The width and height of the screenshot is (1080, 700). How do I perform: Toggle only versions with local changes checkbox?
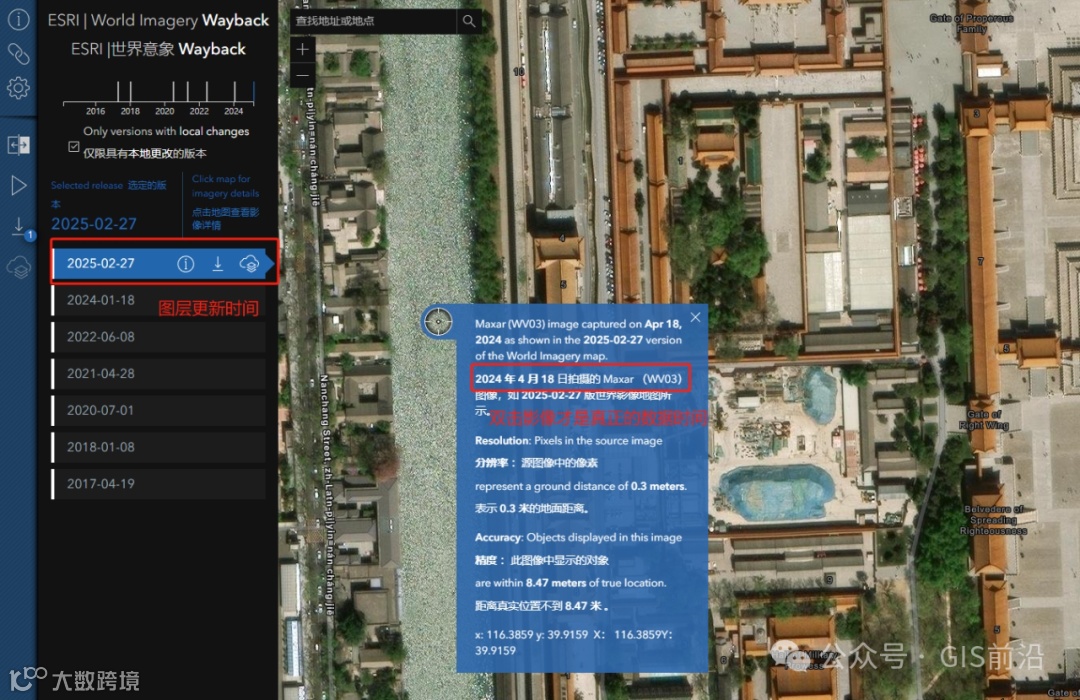[74, 147]
